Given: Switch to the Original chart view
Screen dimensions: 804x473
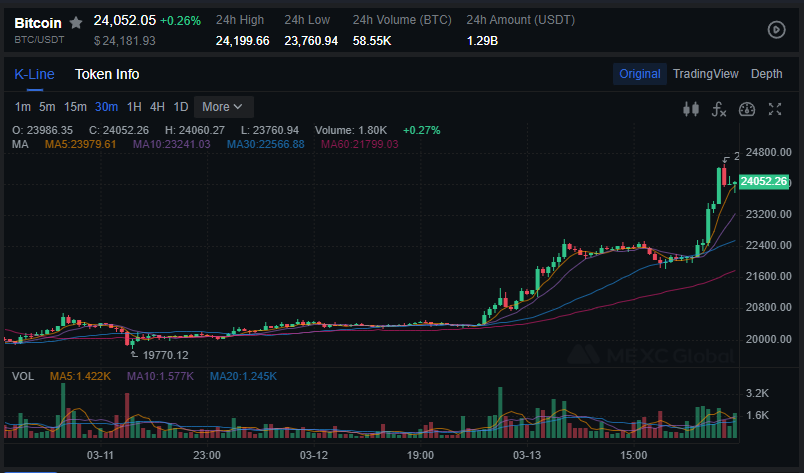Looking at the screenshot, I should coord(639,74).
